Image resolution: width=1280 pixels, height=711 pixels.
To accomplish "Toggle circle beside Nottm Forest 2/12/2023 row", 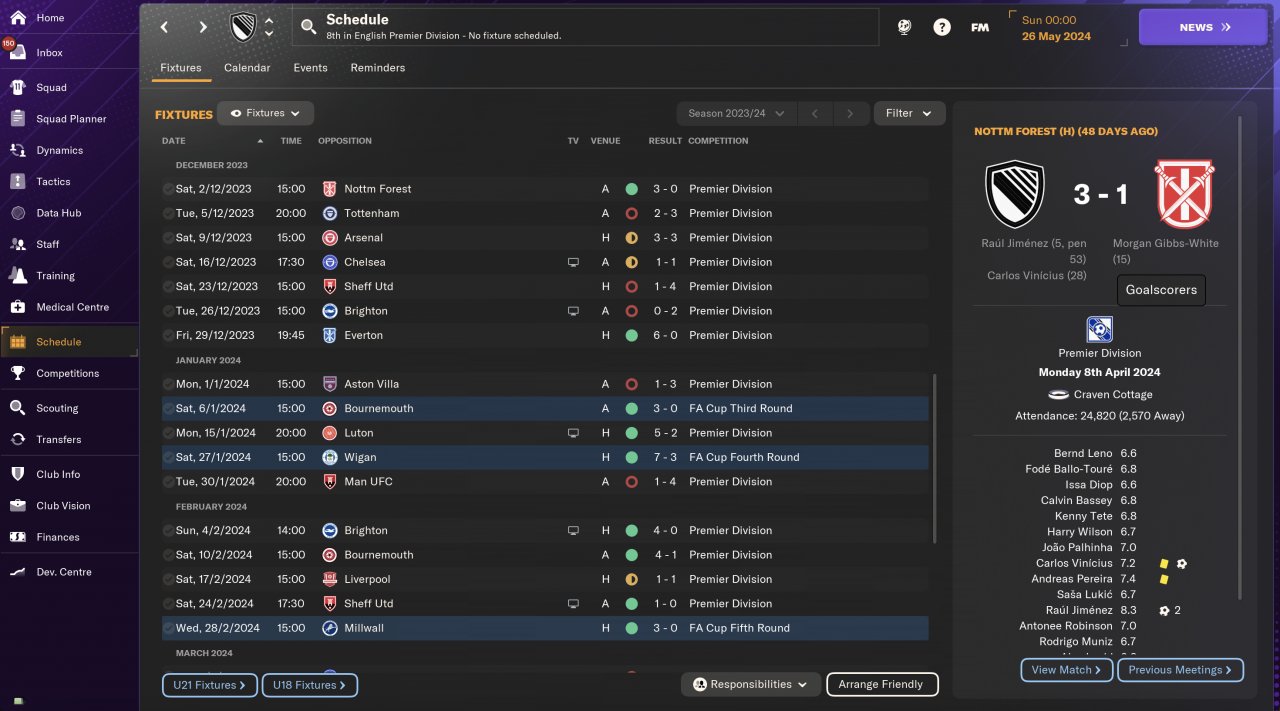I will tap(168, 189).
